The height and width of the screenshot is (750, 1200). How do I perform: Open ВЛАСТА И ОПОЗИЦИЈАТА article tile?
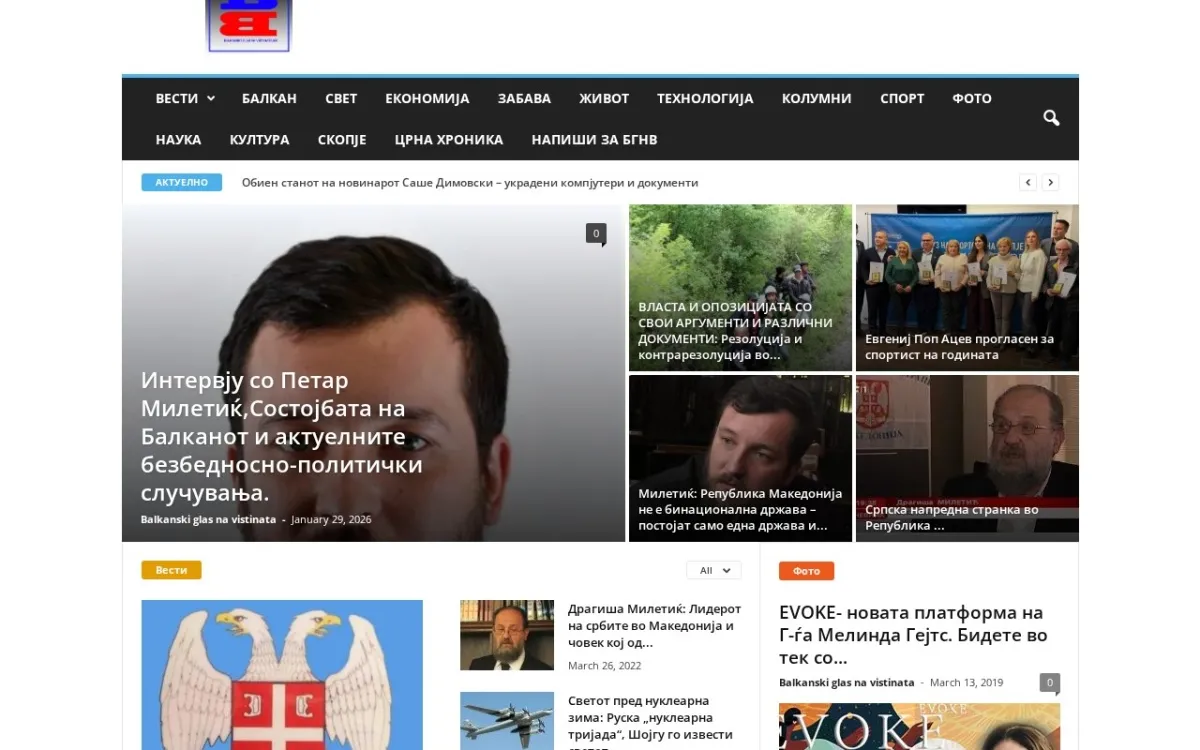740,288
